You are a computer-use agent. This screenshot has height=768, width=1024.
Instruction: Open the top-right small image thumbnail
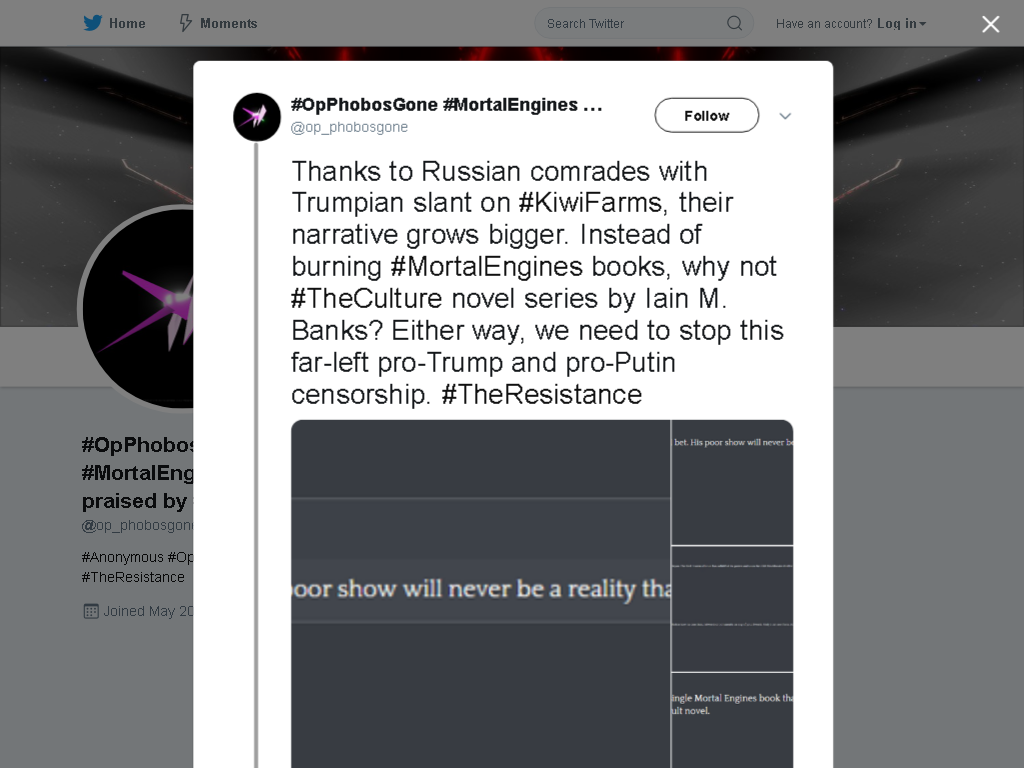tap(732, 482)
